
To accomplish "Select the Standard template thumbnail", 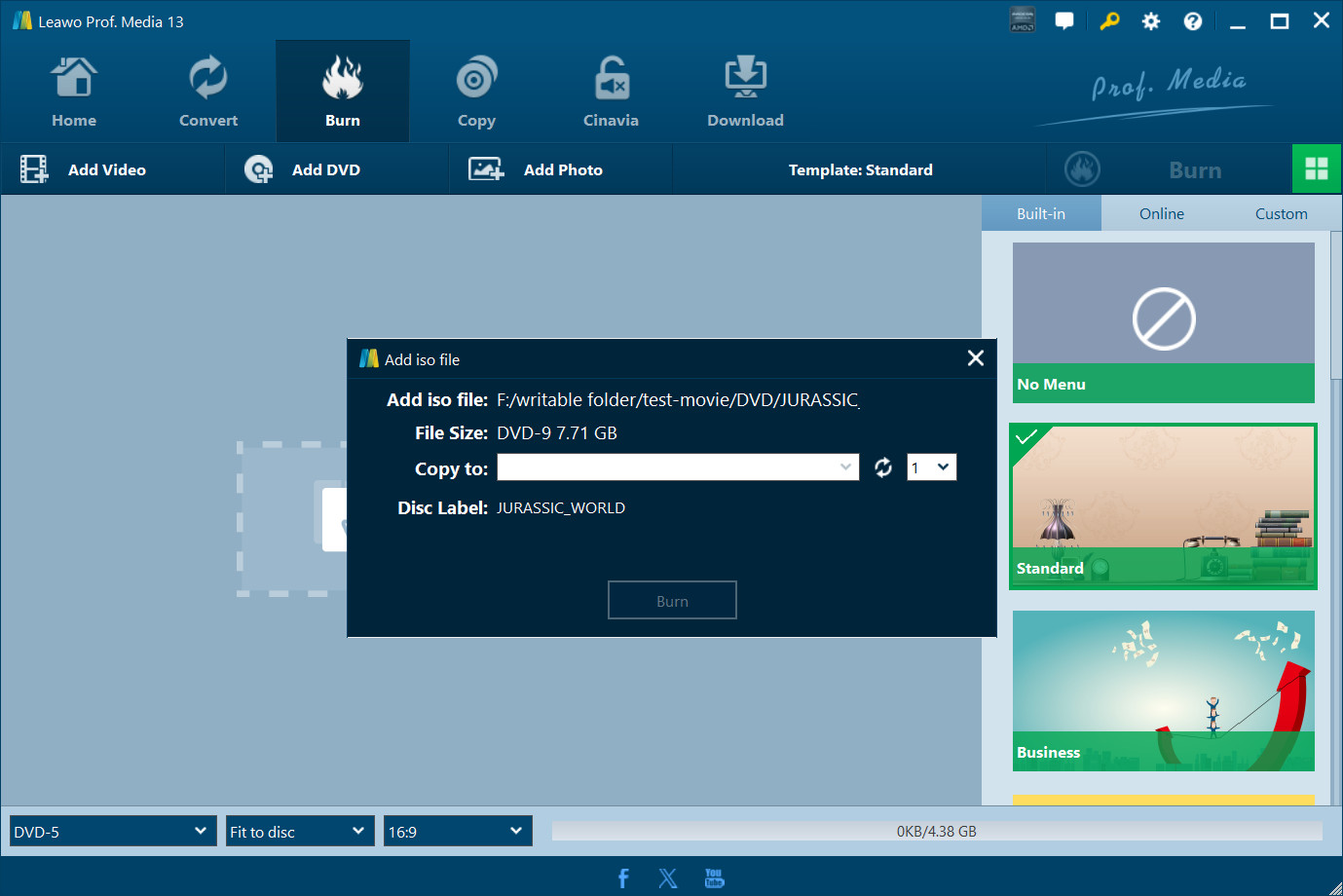I will click(1164, 506).
